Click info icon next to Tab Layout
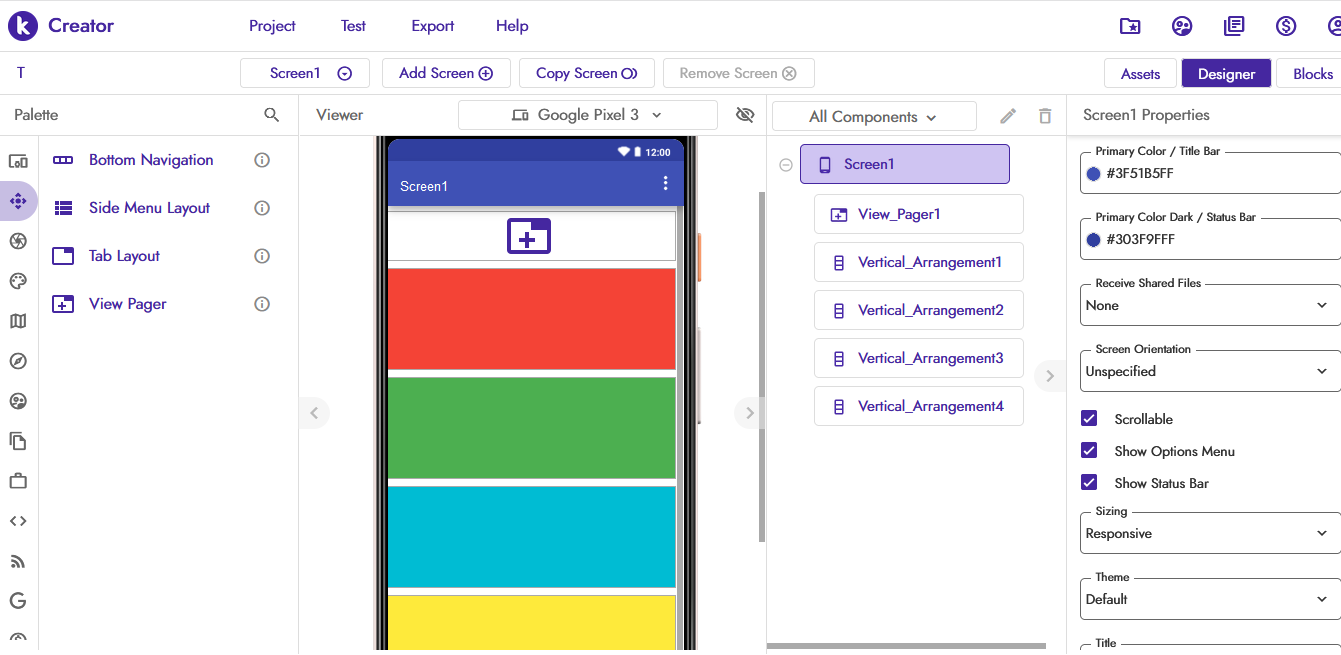This screenshot has width=1341, height=655. pos(262,256)
